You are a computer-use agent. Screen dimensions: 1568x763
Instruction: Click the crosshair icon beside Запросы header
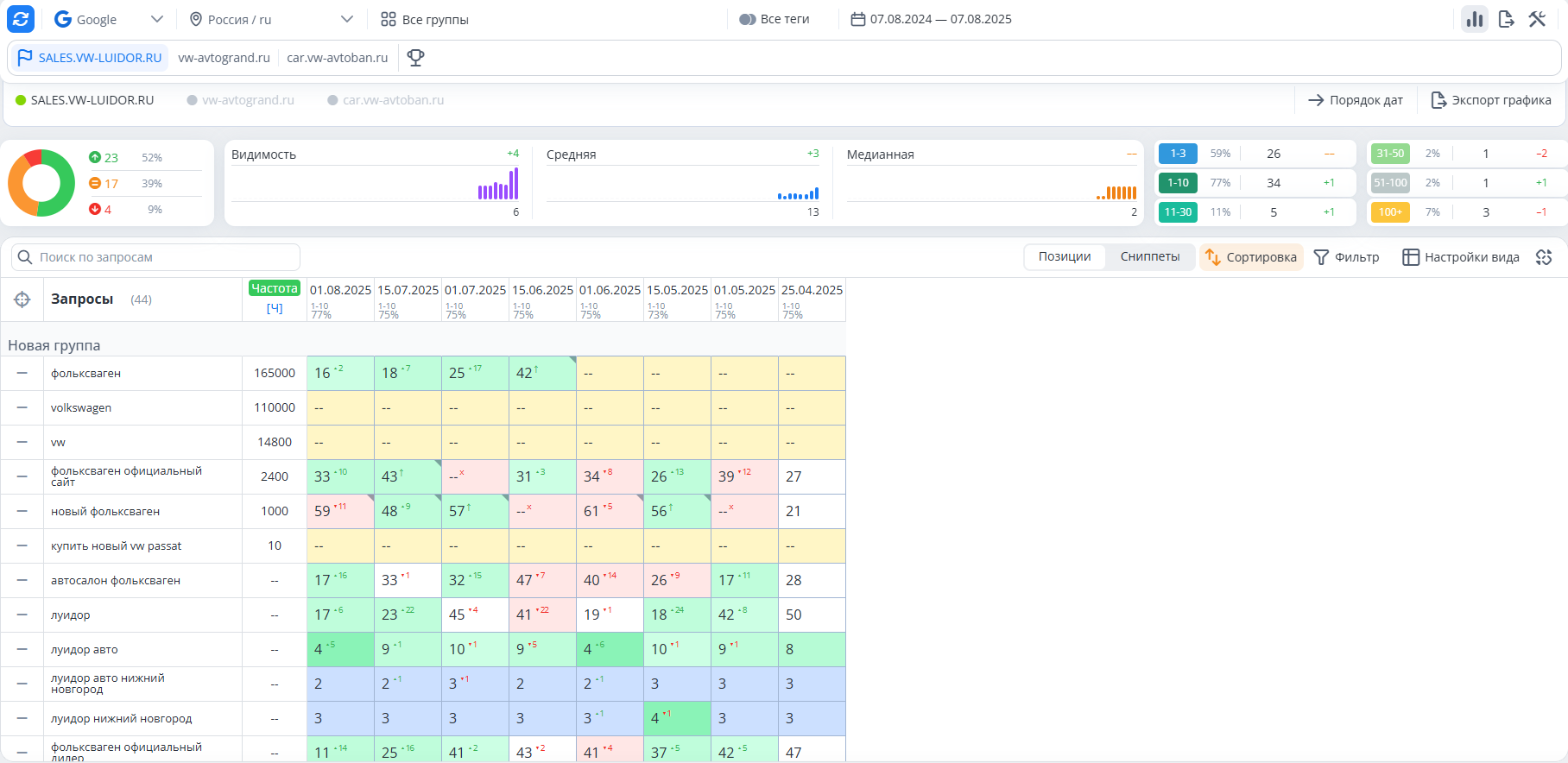tap(22, 300)
